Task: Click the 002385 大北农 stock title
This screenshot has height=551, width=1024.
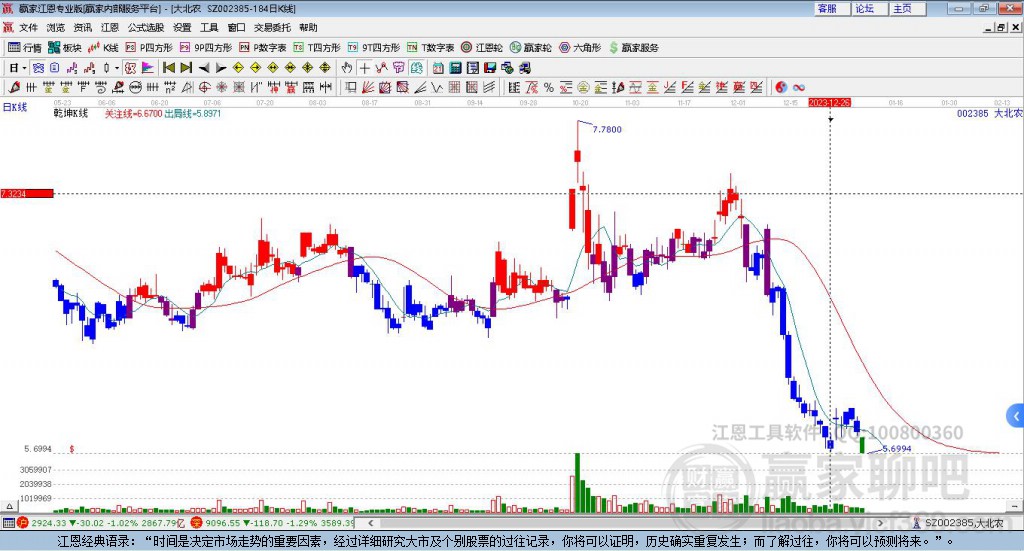Action: point(989,114)
